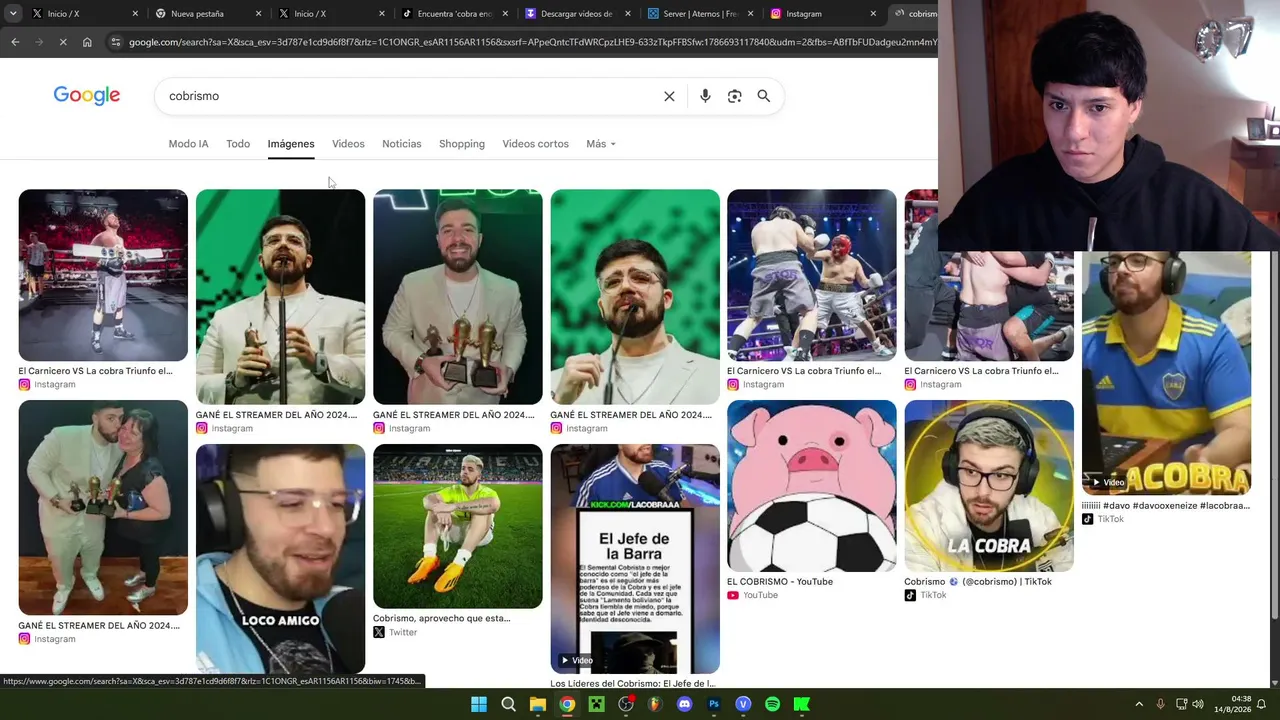Open the EL COBRISMO - YouTube link
Image resolution: width=1280 pixels, height=720 pixels.
pos(780,582)
